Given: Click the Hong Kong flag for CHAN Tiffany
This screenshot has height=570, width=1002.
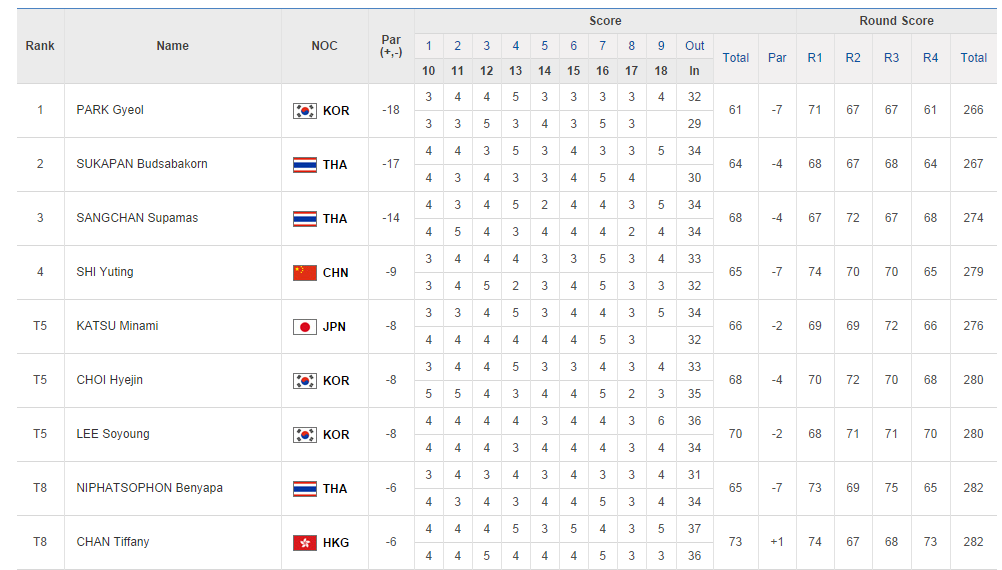Looking at the screenshot, I should (304, 543).
